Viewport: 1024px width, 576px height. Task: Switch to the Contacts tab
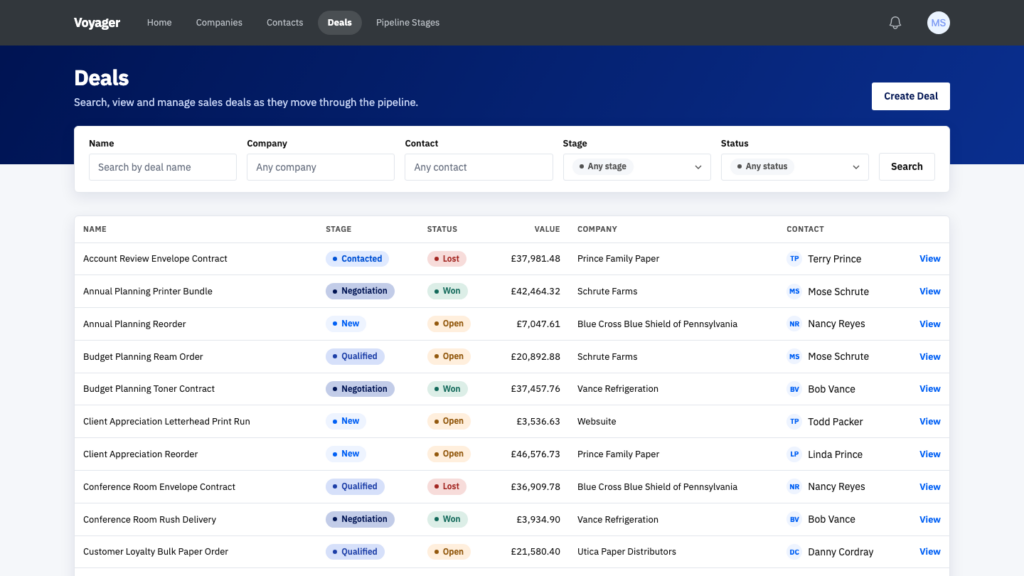(x=285, y=23)
